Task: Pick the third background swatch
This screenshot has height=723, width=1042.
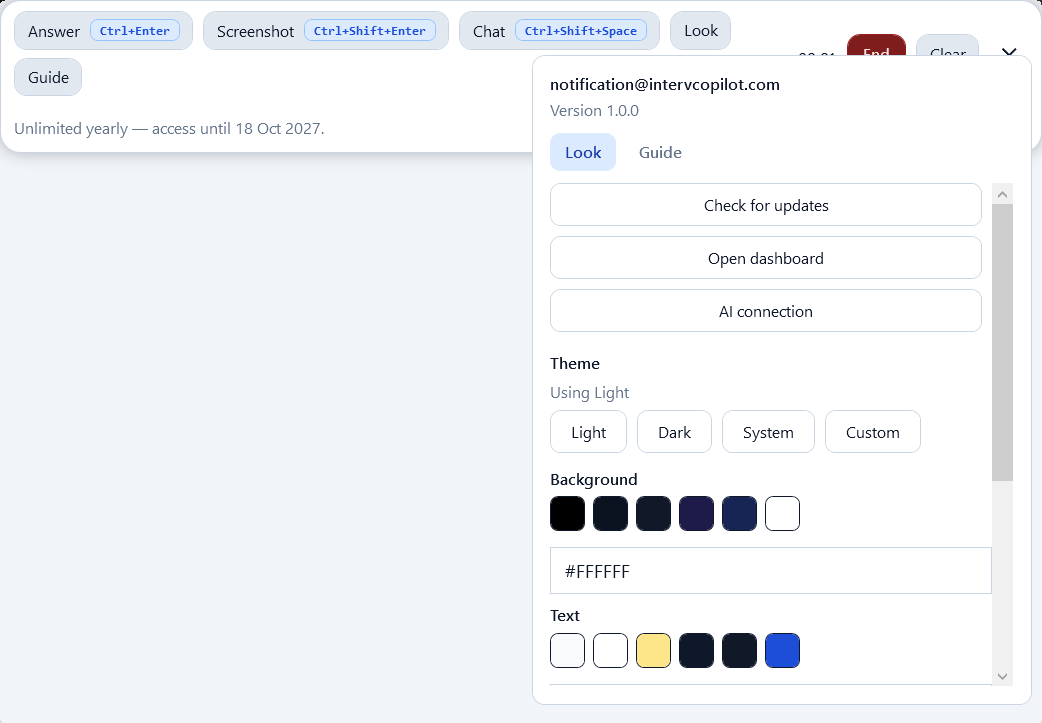Action: pos(653,513)
